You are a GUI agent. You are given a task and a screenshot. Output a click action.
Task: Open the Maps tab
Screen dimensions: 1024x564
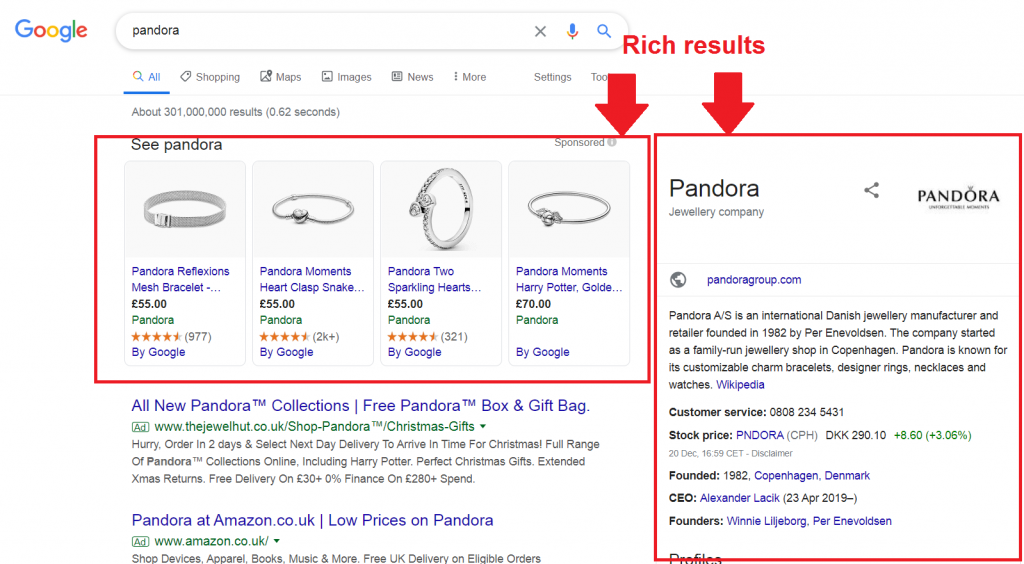click(x=280, y=77)
